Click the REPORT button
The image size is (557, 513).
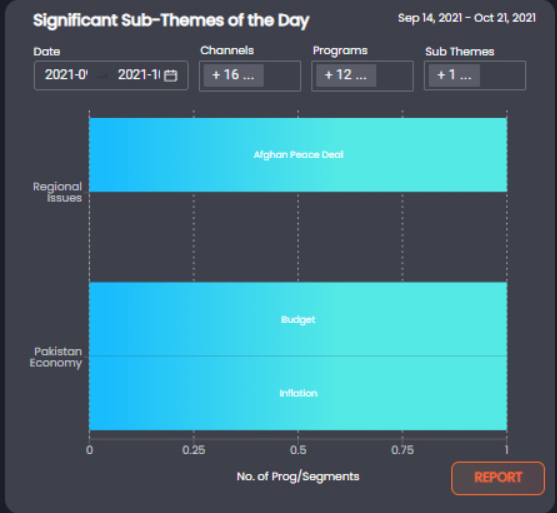coord(498,478)
